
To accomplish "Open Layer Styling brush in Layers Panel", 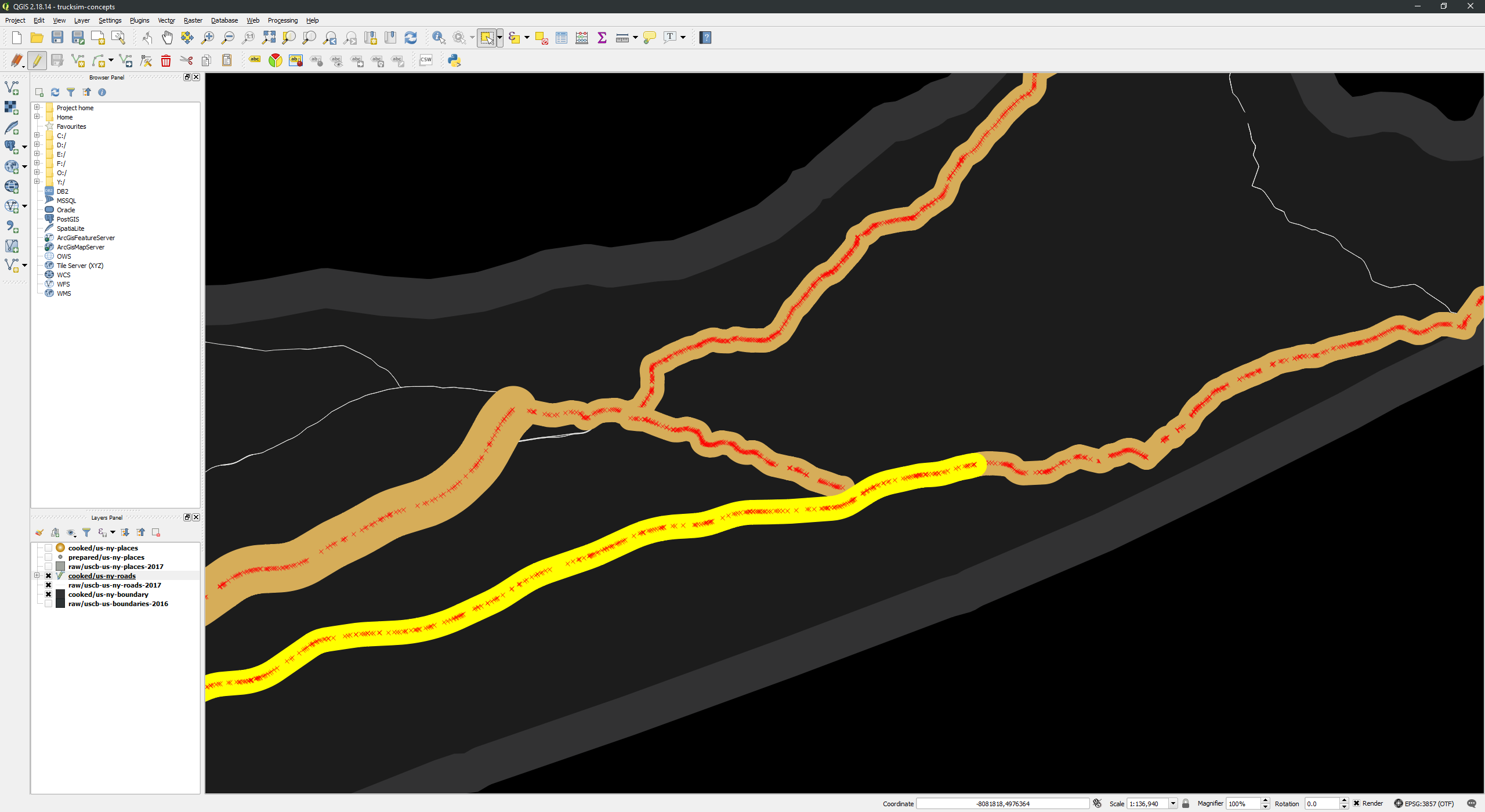I will (39, 532).
